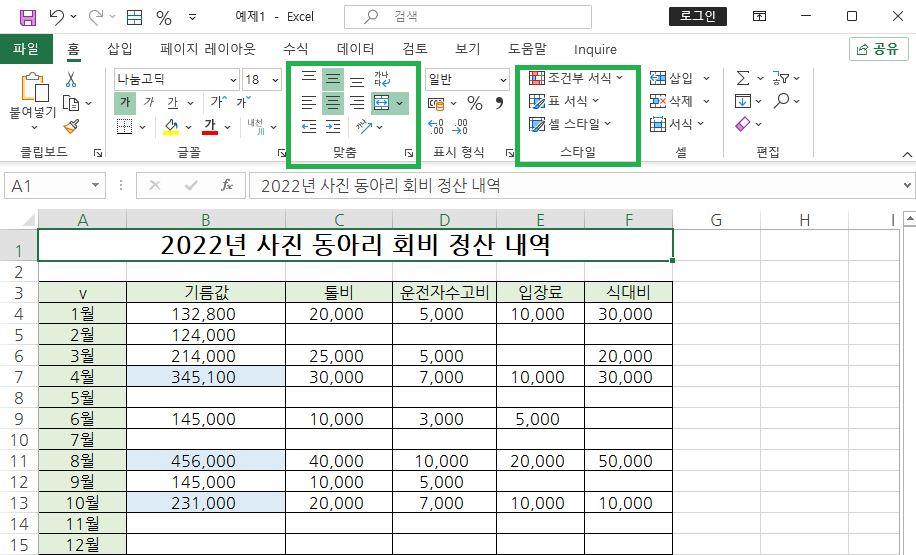Click the Insert Function fx icon
Screen dimensions: 916x555
tap(227, 186)
